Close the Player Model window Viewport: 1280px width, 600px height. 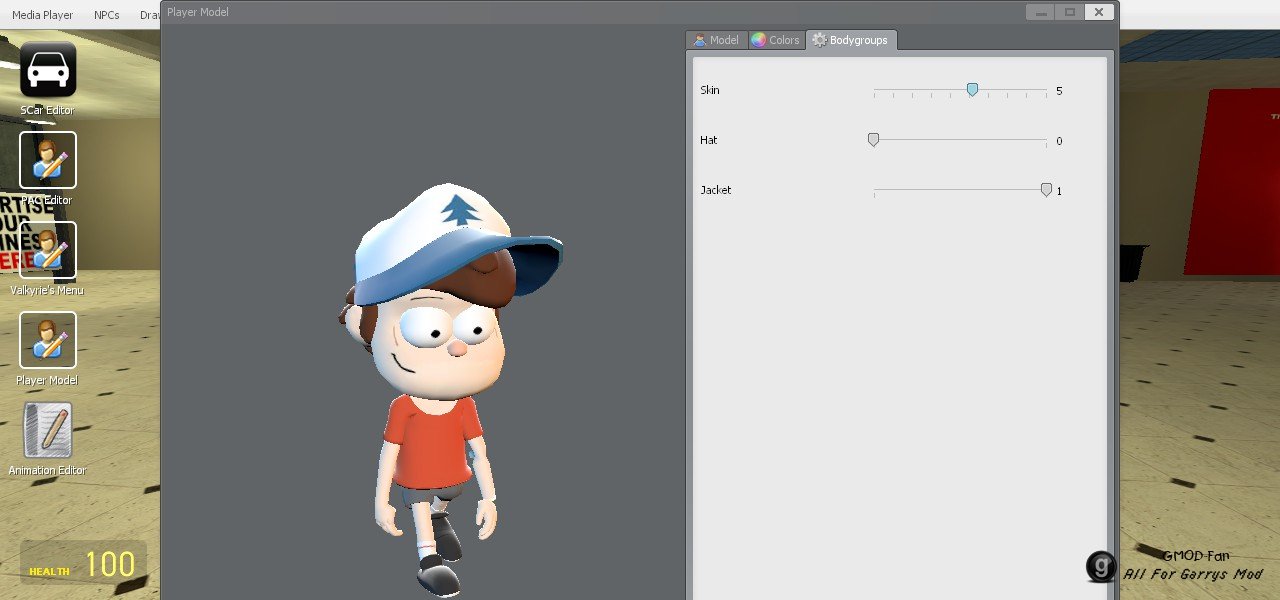pyautogui.click(x=1099, y=12)
